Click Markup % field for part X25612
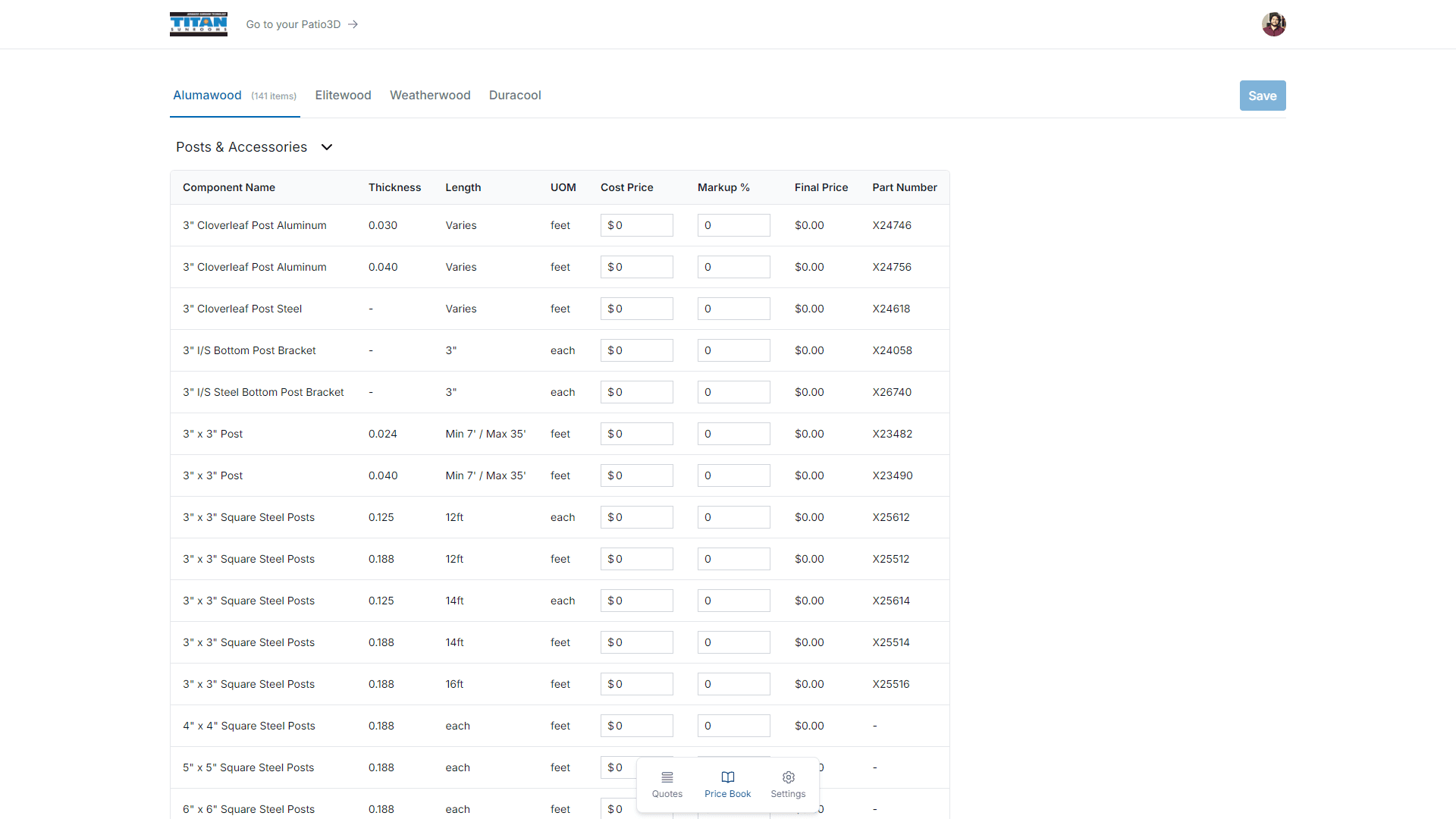 (x=733, y=517)
